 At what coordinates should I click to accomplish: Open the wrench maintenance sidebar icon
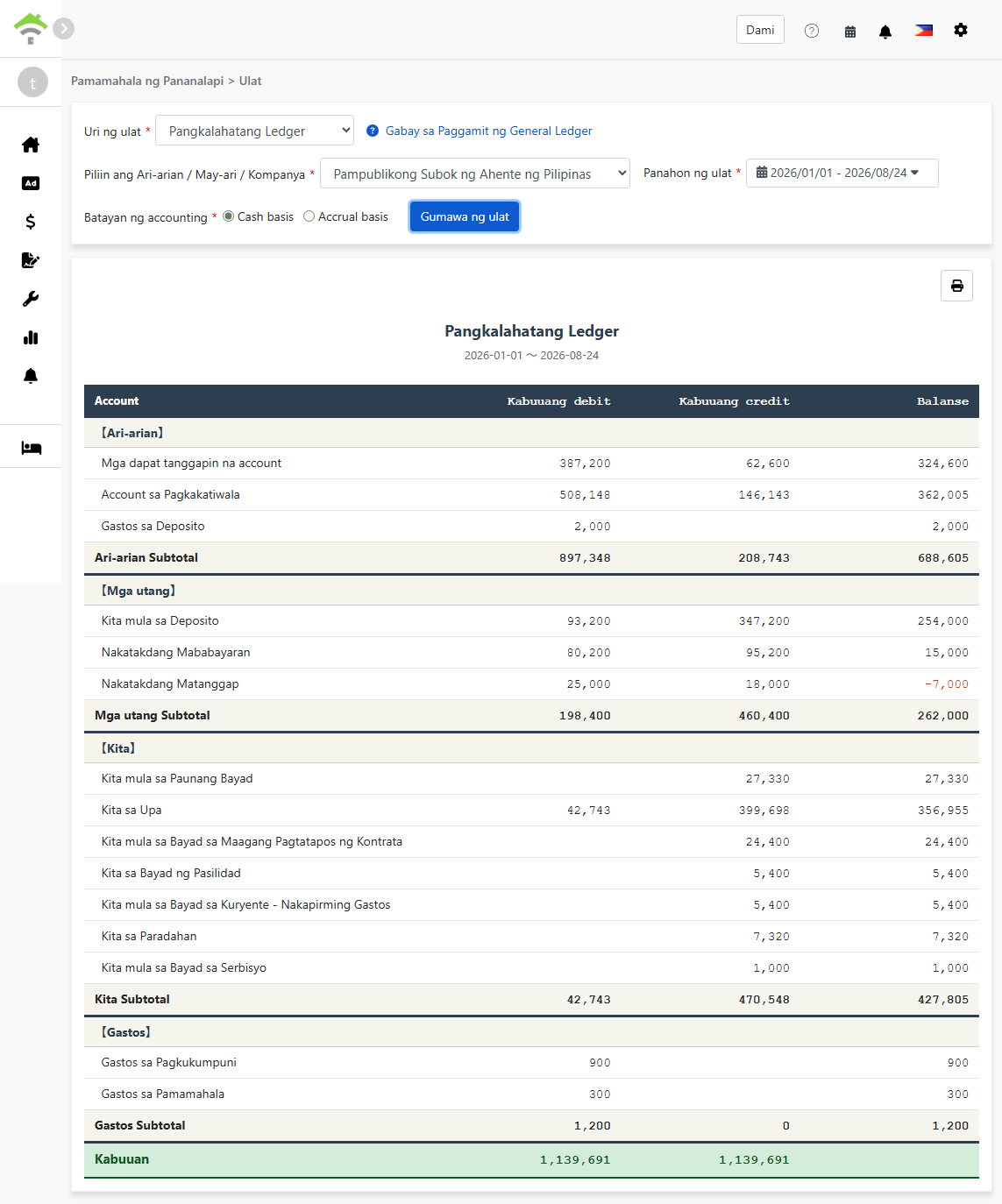pos(31,299)
